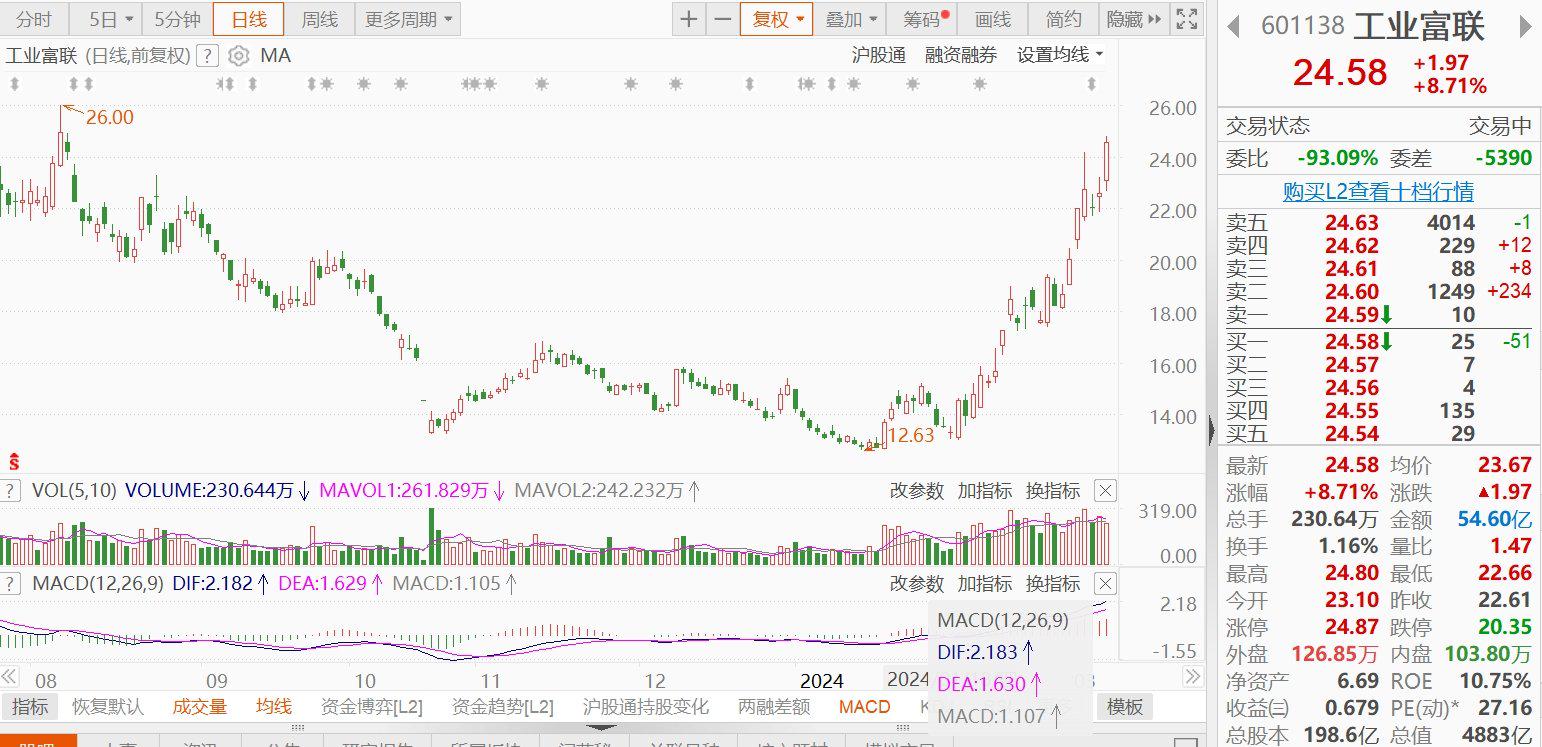This screenshot has width=1542, height=747.
Task: Go to previous stock with left arrow
Action: [1234, 26]
